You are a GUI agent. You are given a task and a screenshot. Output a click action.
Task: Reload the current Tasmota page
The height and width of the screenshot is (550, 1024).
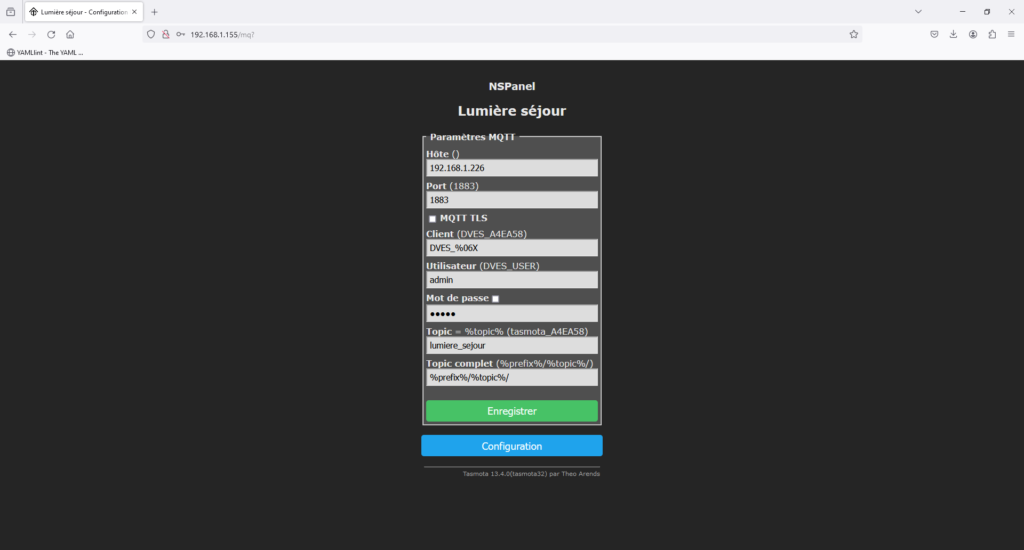(51, 35)
